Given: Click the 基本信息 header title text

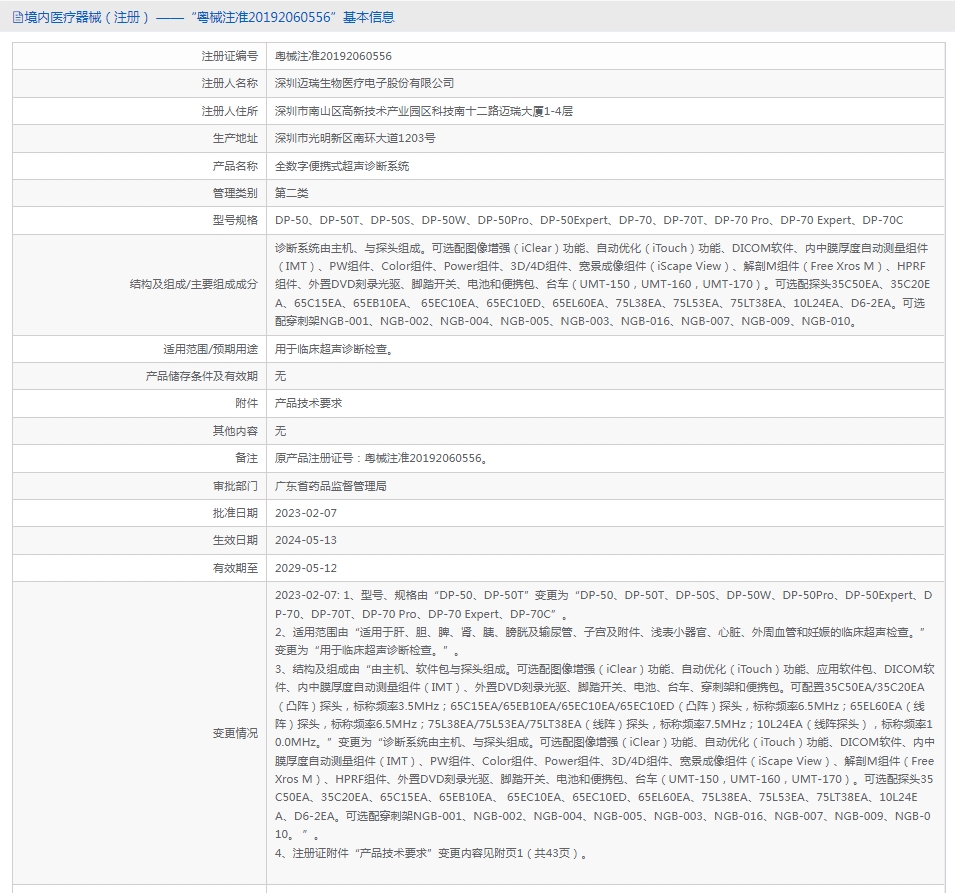Looking at the screenshot, I should pos(368,18).
